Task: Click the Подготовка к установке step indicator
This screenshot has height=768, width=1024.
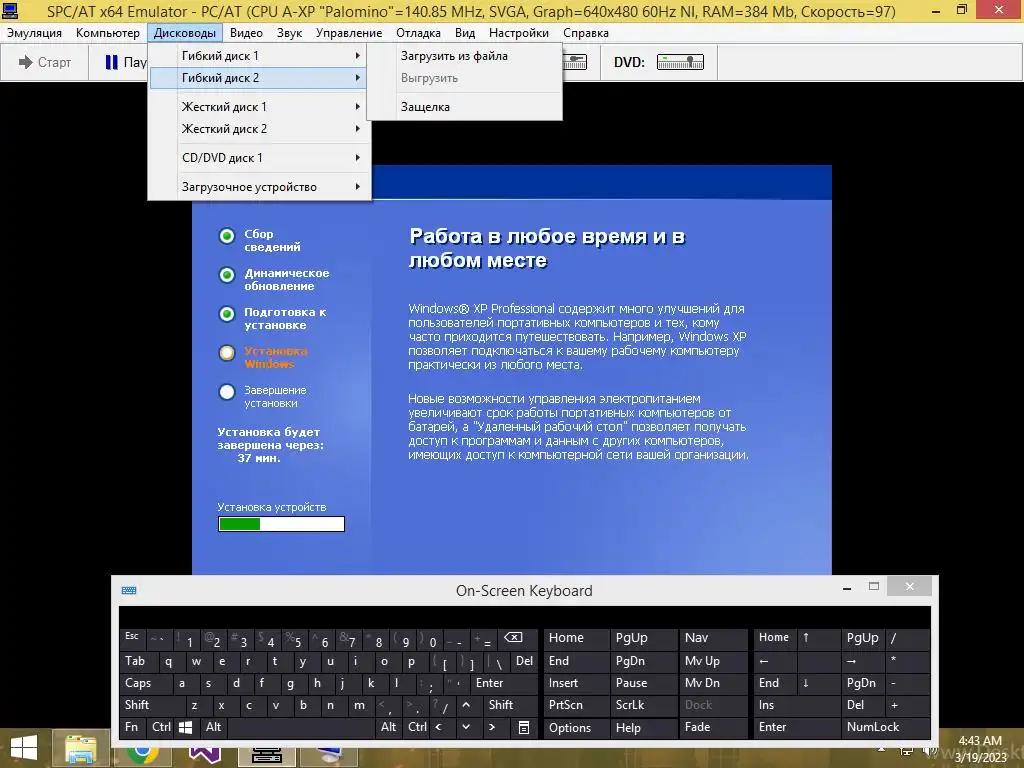Action: (x=227, y=314)
